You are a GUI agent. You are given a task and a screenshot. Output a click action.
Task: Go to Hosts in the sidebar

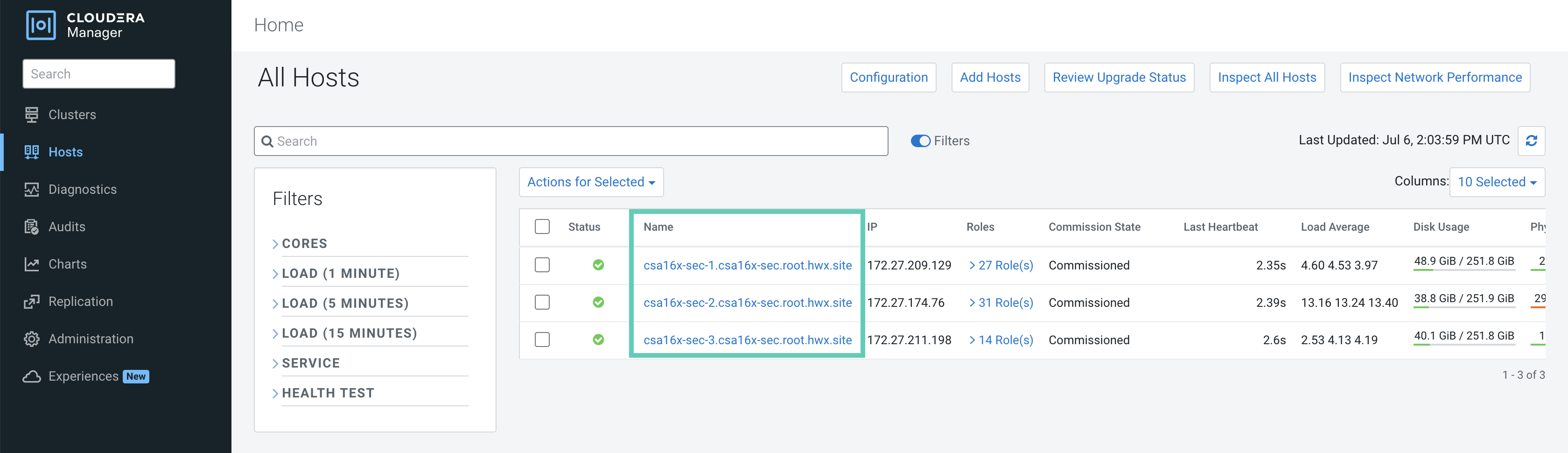pyautogui.click(x=65, y=152)
